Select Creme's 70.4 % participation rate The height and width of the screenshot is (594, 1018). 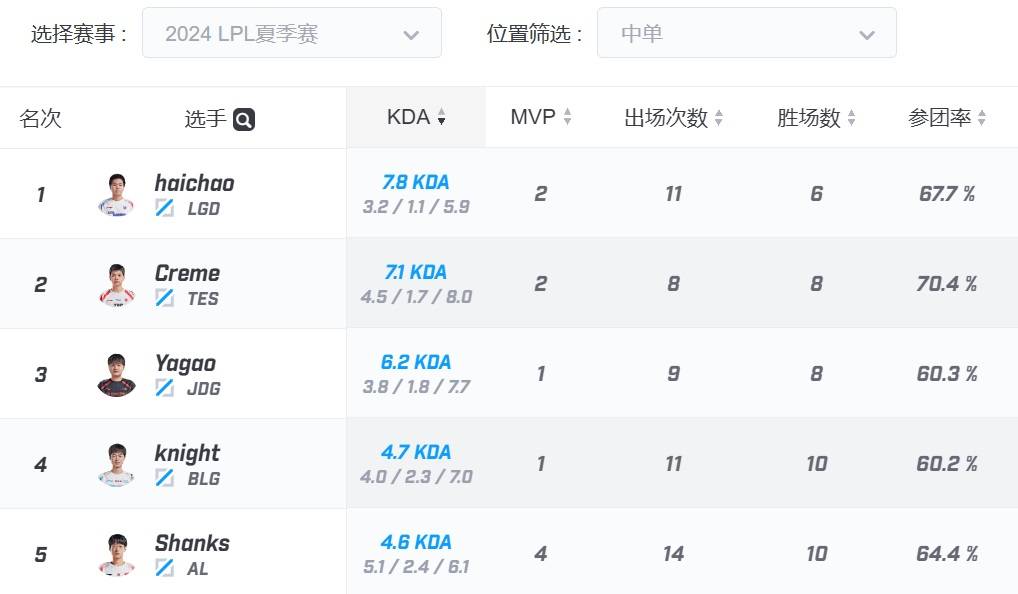point(947,284)
